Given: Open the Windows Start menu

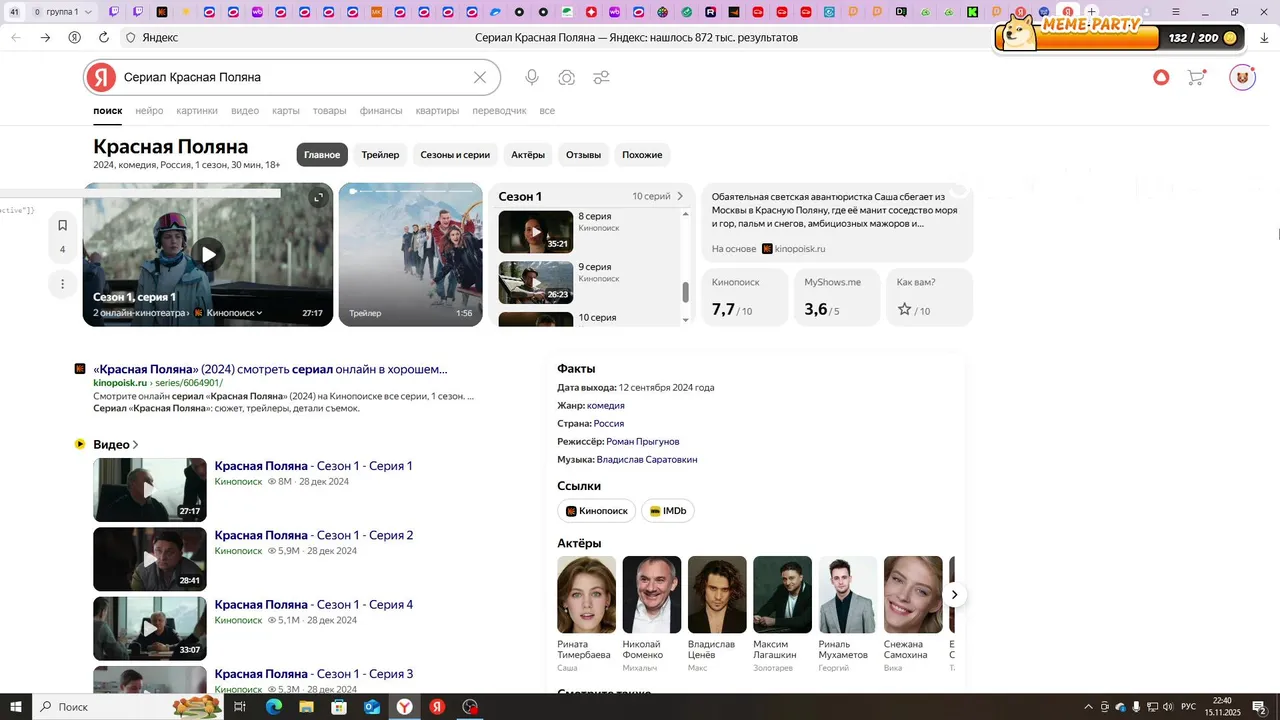Looking at the screenshot, I should (x=17, y=707).
